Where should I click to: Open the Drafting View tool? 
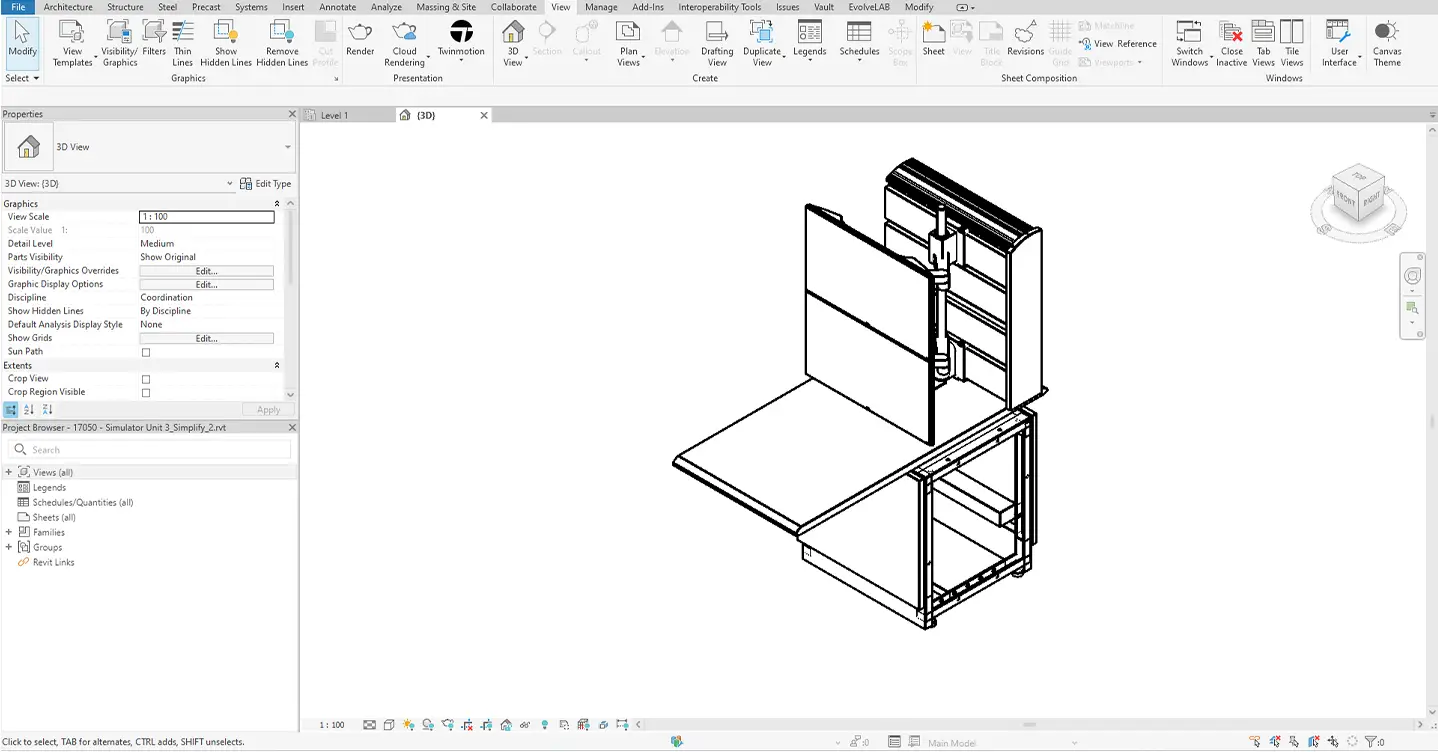[x=716, y=42]
